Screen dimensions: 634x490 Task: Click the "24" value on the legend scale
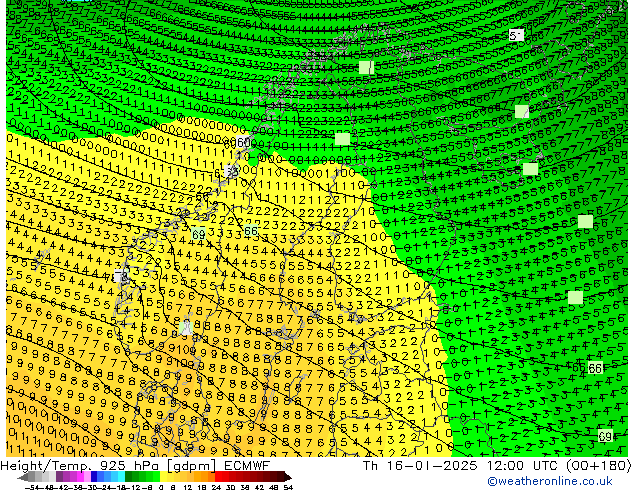pos(216,487)
